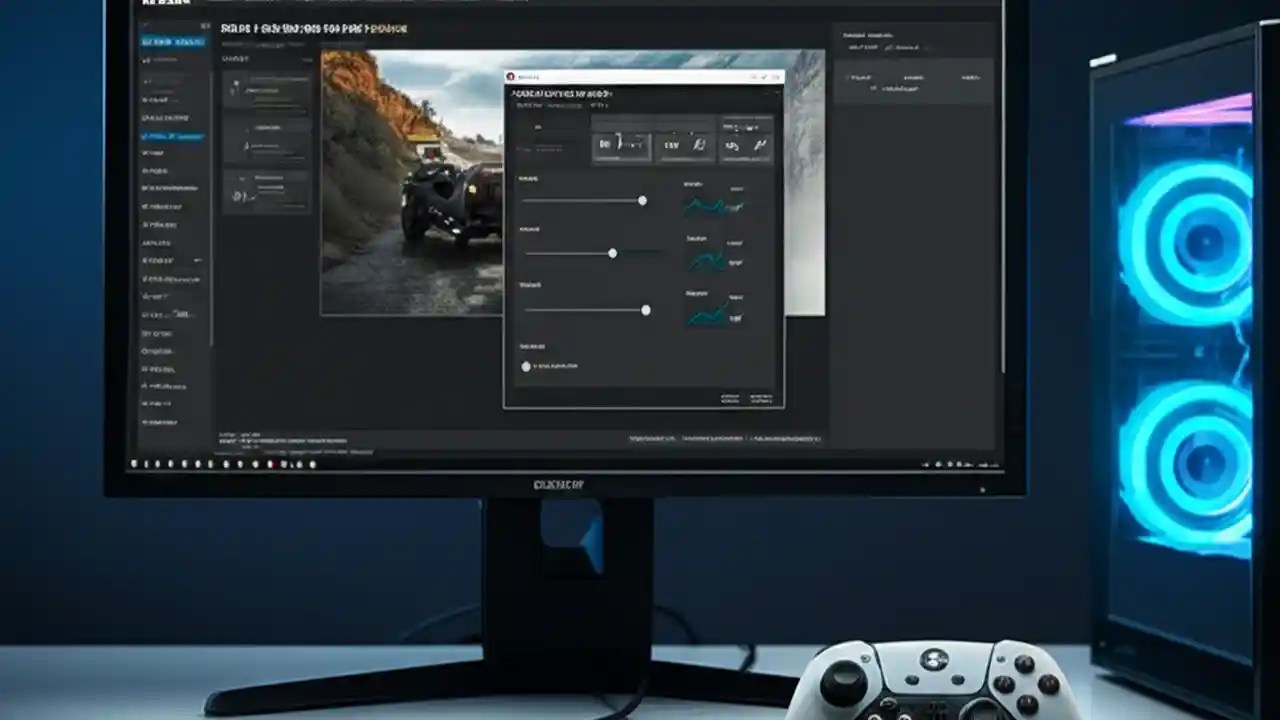The width and height of the screenshot is (1280, 720).
Task: Click the red application icon on the taskbar
Action: click(x=274, y=465)
